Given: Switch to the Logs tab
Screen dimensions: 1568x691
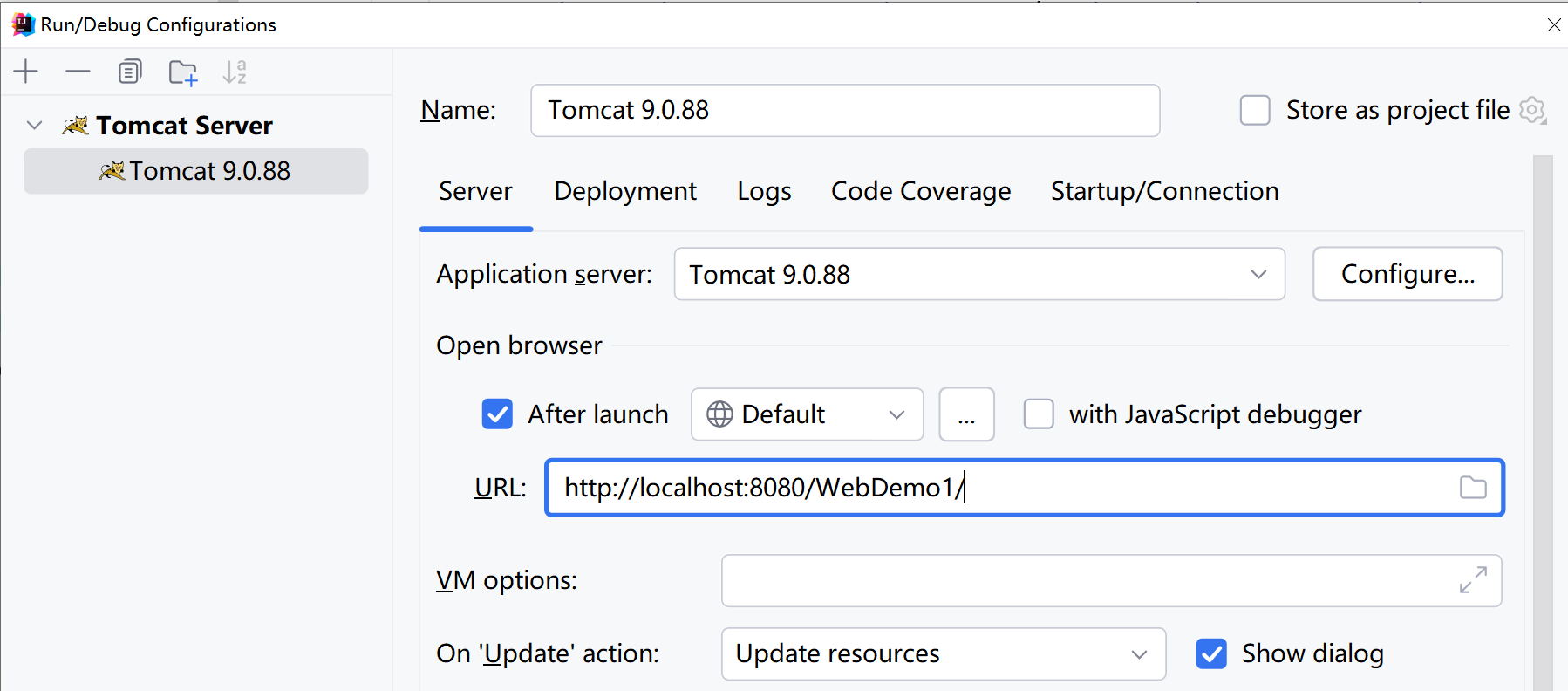Looking at the screenshot, I should point(764,191).
